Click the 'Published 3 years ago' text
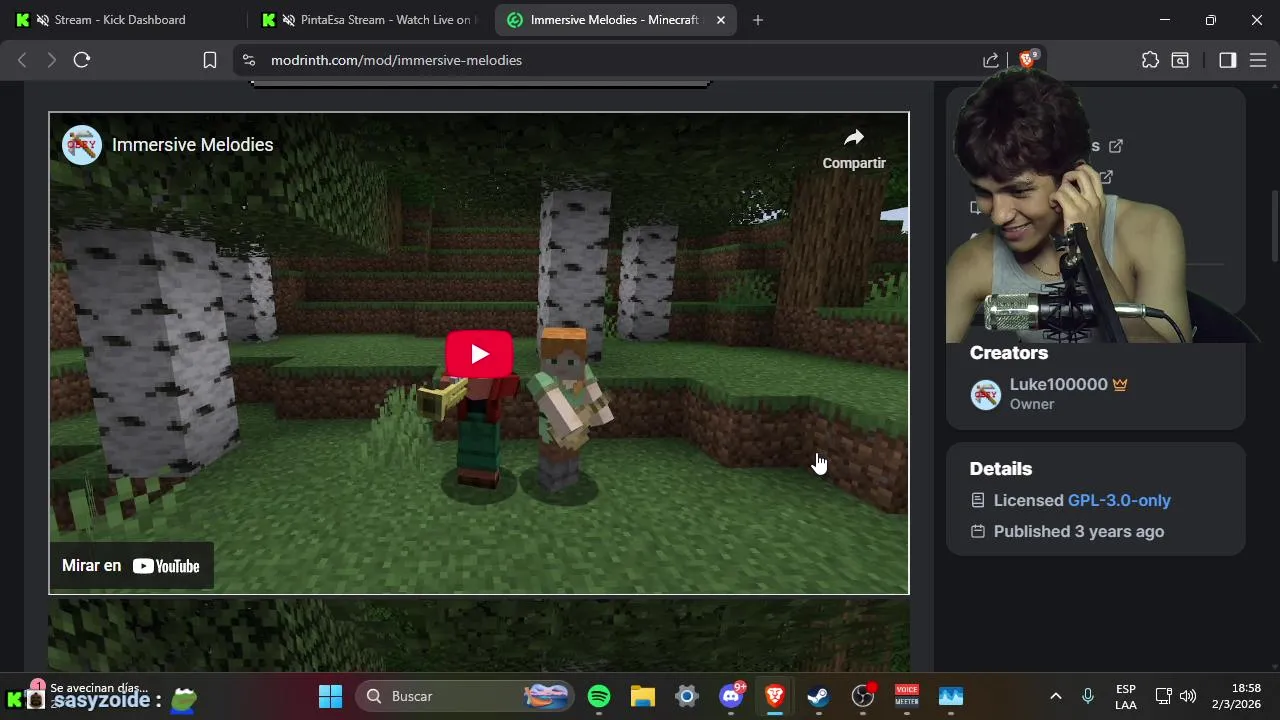Screen dimensions: 1280x720 1079,532
